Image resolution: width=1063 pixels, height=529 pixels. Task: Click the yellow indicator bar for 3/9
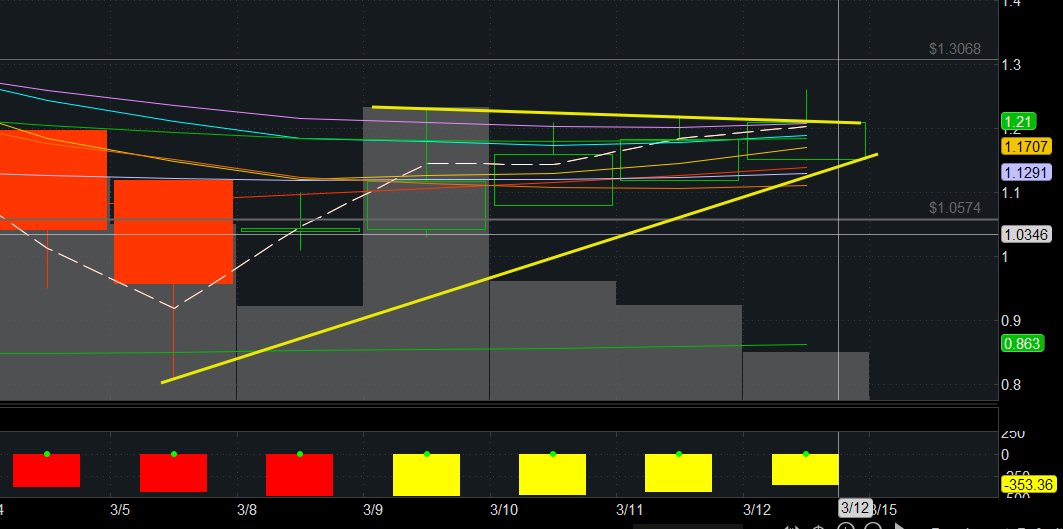coord(426,475)
